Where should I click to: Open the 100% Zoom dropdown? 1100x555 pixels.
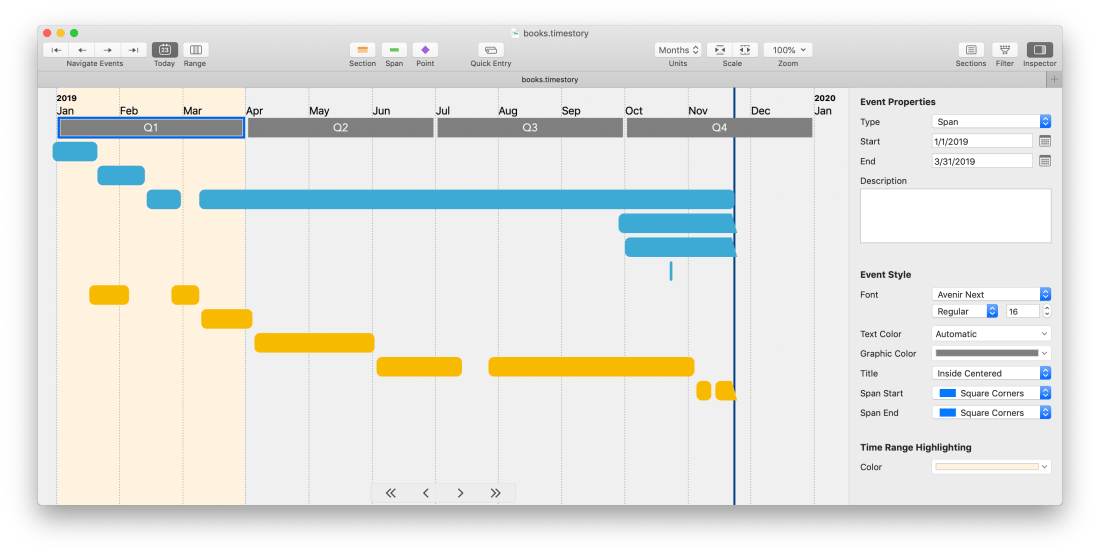pos(788,49)
